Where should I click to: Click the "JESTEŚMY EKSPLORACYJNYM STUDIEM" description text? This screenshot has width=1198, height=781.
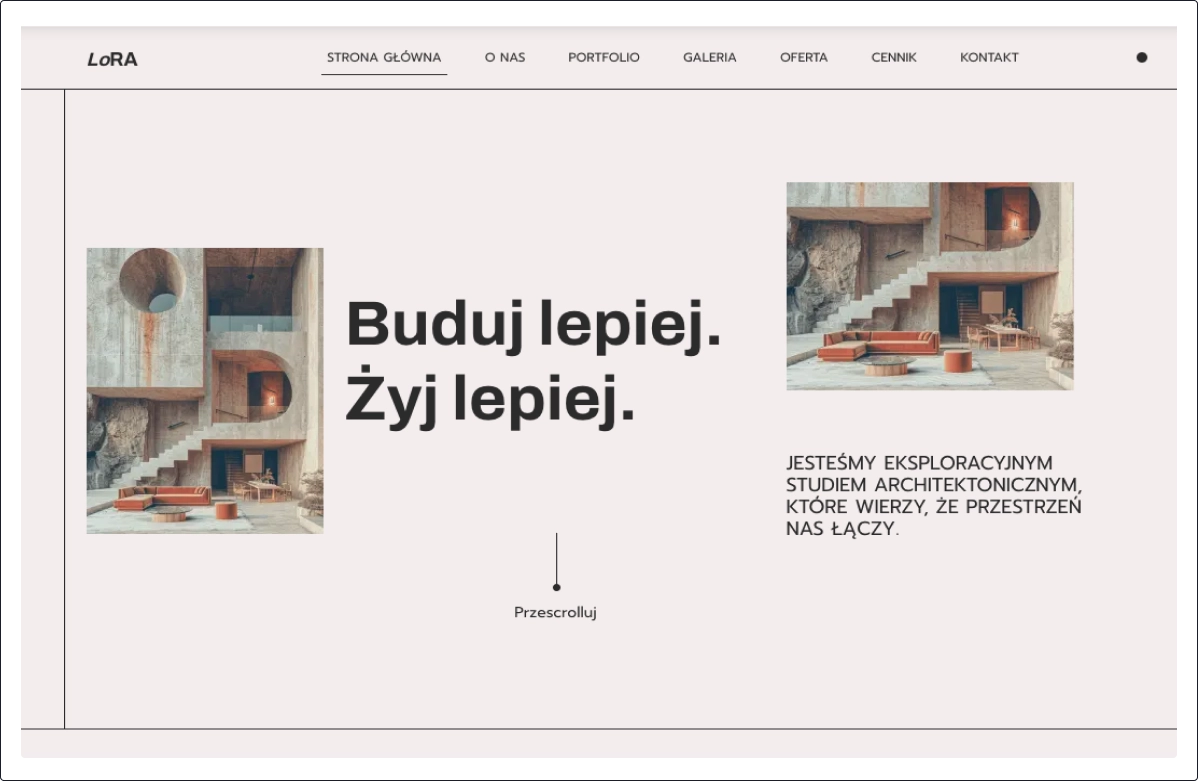933,495
